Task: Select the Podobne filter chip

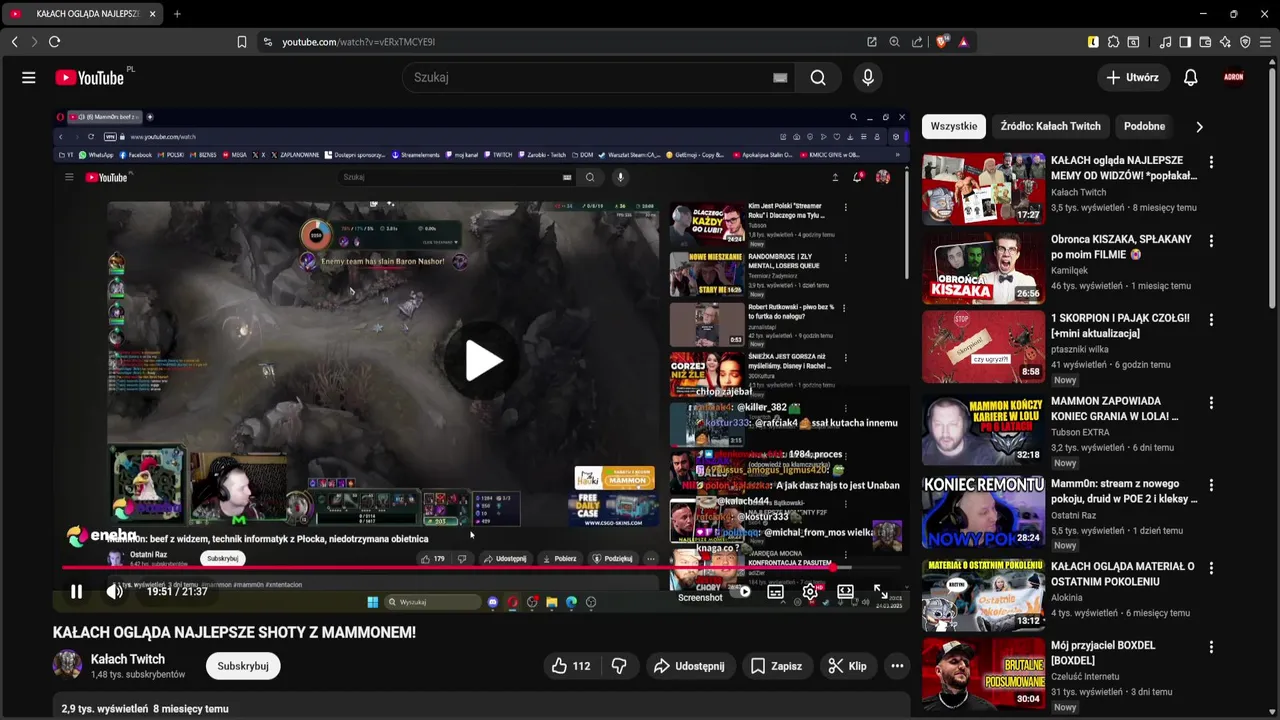Action: pos(1144,126)
